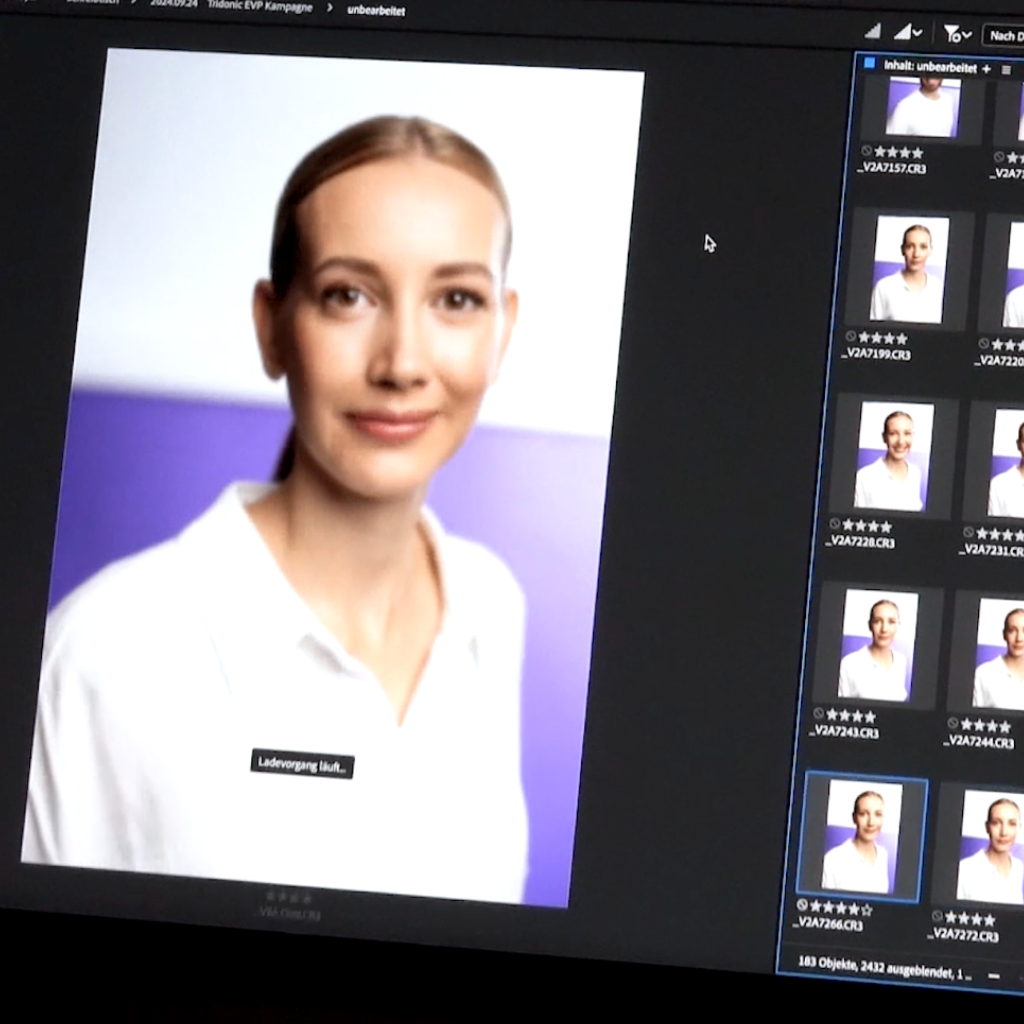Image resolution: width=1024 pixels, height=1024 pixels.
Task: Click unbearbeitet in the breadcrumb path
Action: (375, 8)
